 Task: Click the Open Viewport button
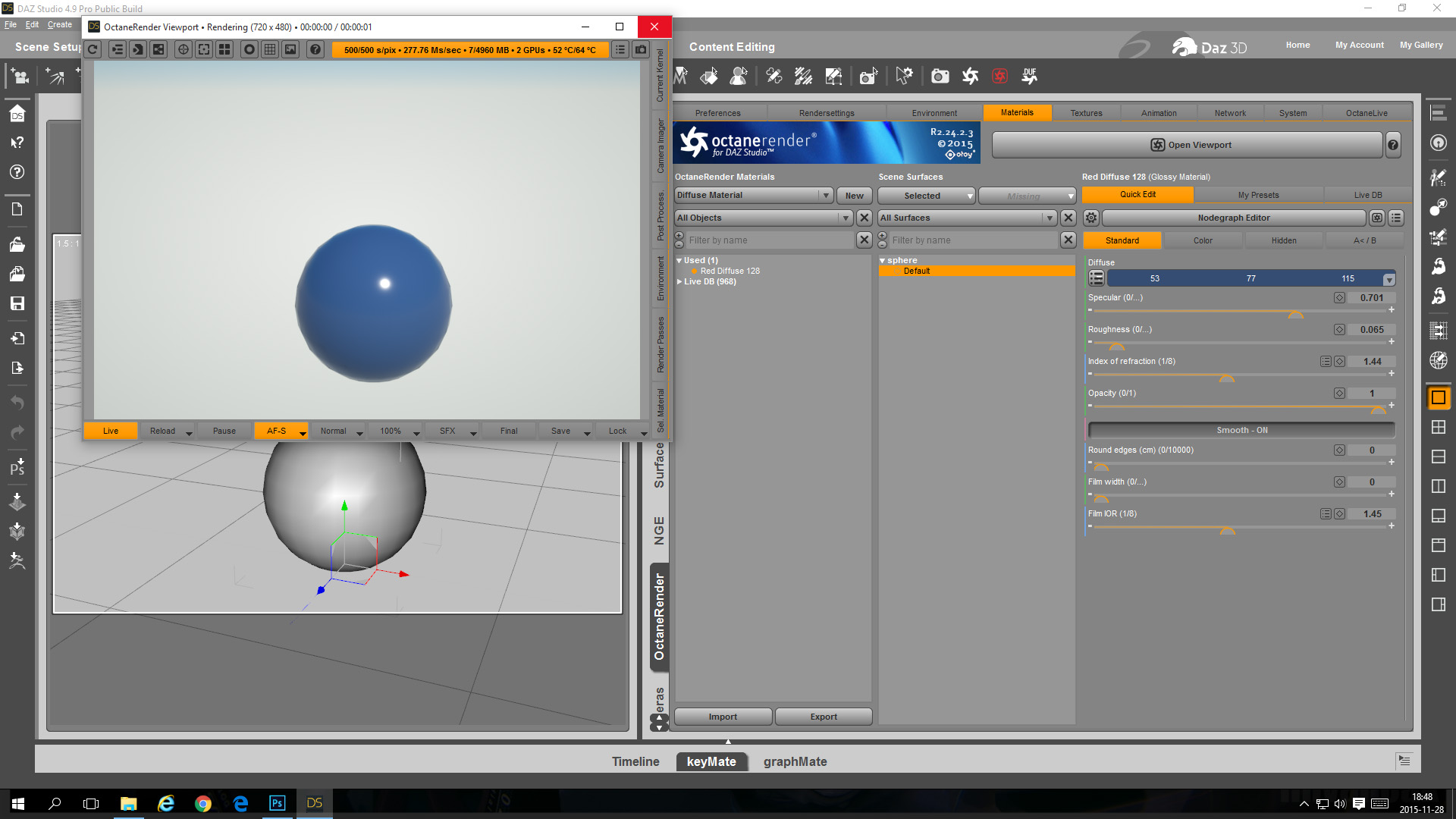click(x=1187, y=145)
